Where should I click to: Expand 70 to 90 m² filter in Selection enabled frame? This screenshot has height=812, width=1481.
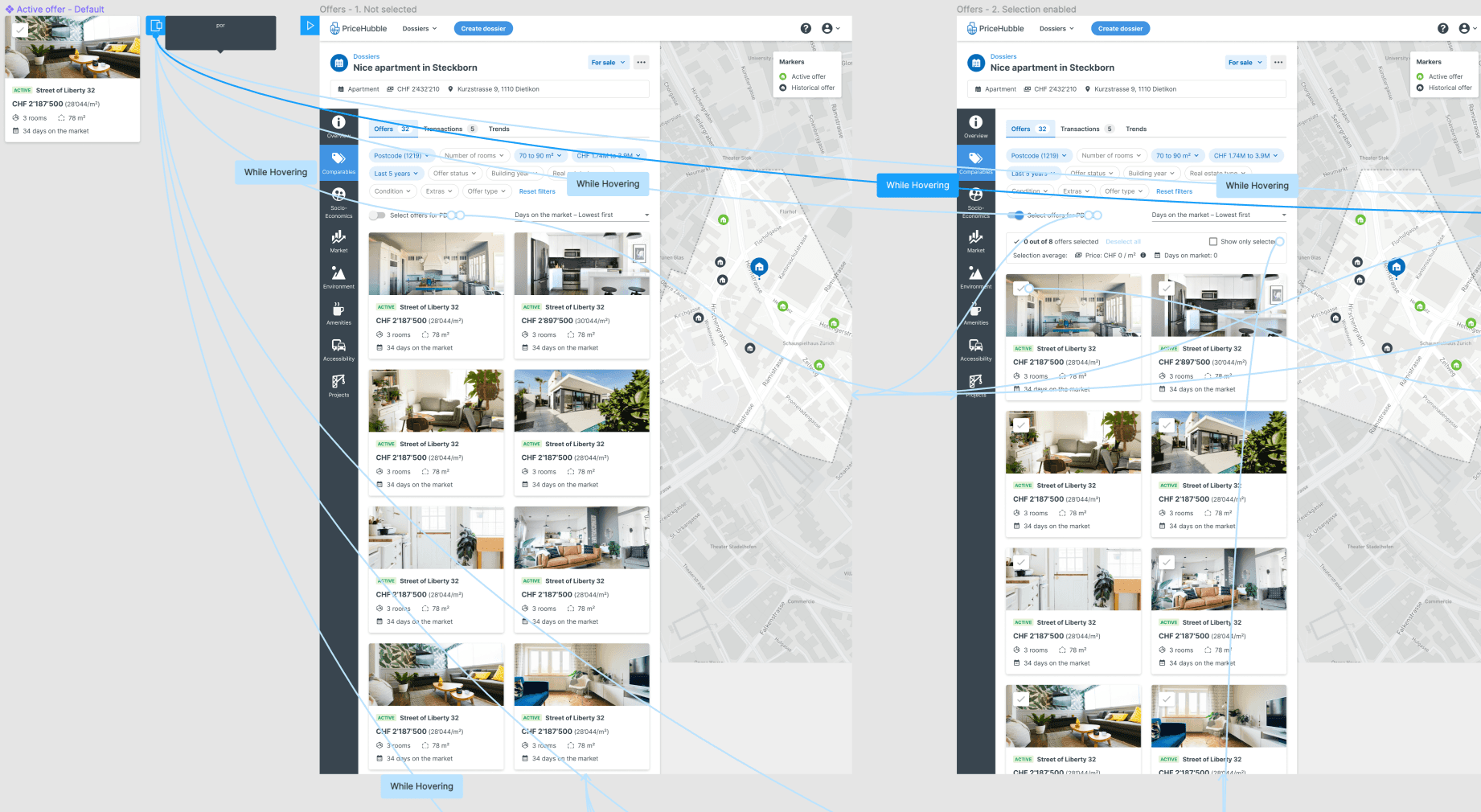[x=1177, y=156]
